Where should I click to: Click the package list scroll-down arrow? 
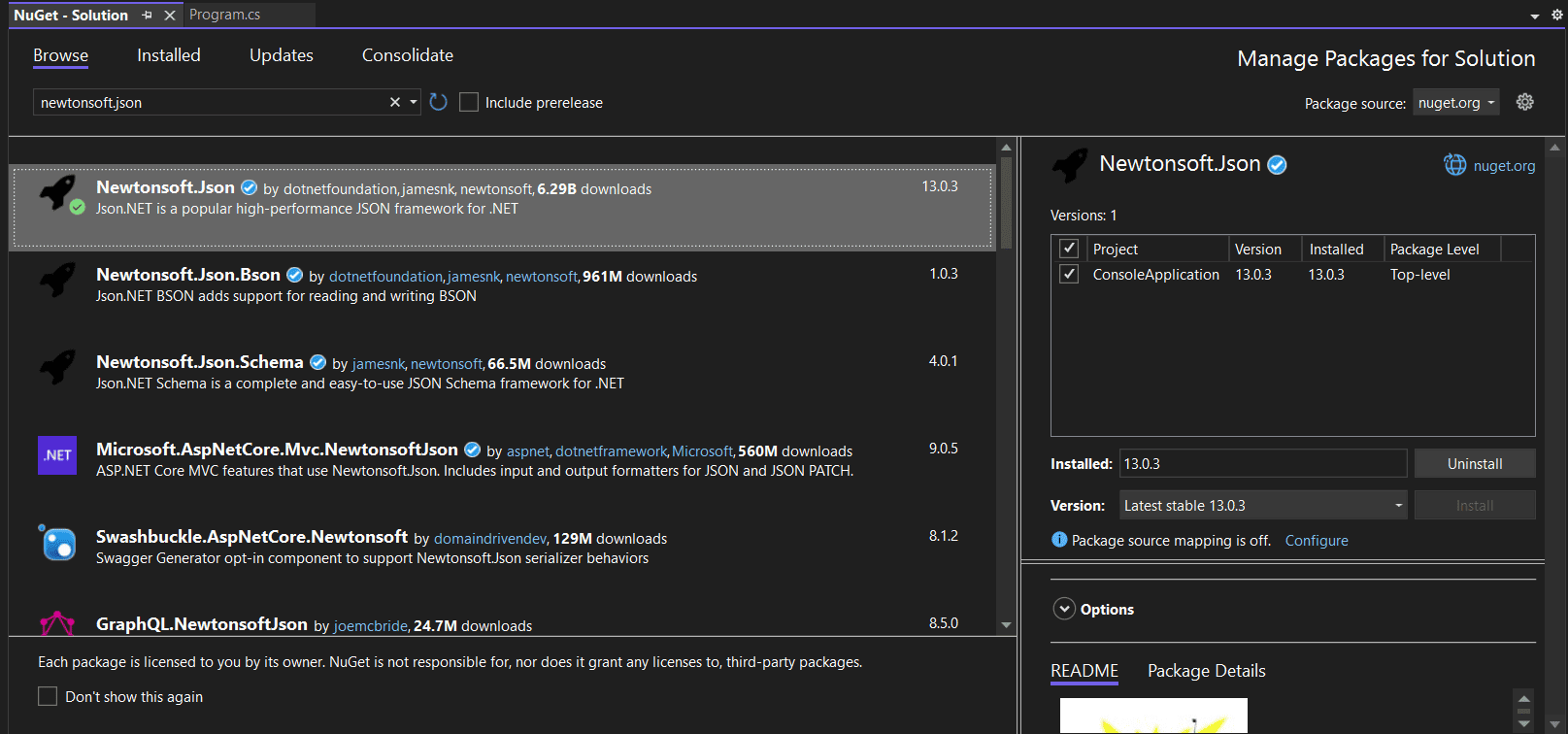coord(1006,625)
